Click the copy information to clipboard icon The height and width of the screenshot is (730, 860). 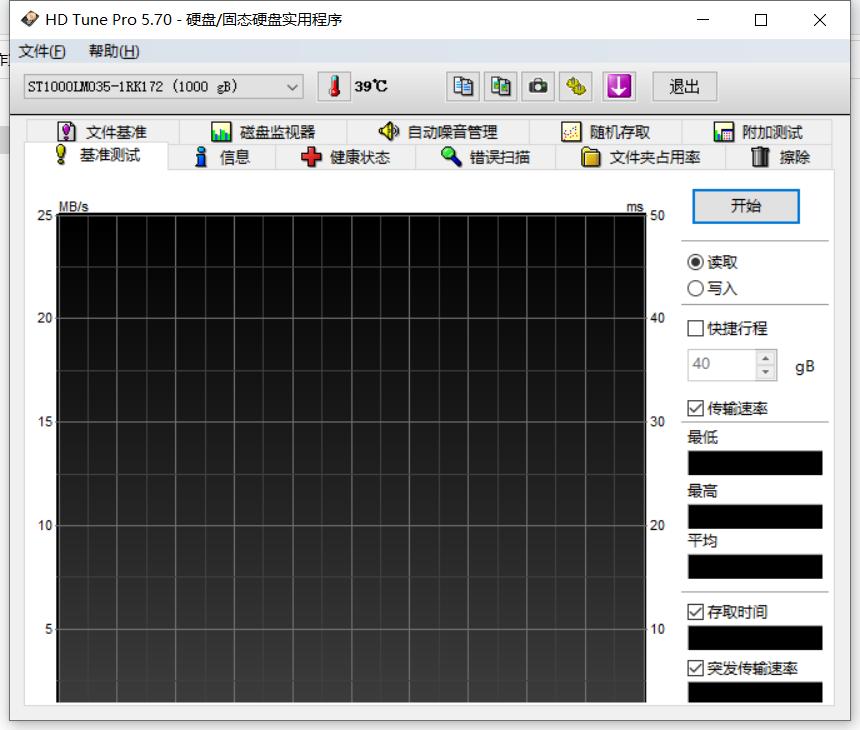[461, 87]
